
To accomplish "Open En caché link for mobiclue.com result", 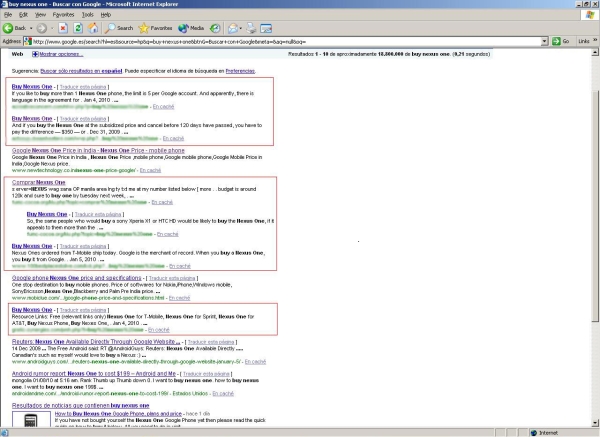I will point(179,298).
